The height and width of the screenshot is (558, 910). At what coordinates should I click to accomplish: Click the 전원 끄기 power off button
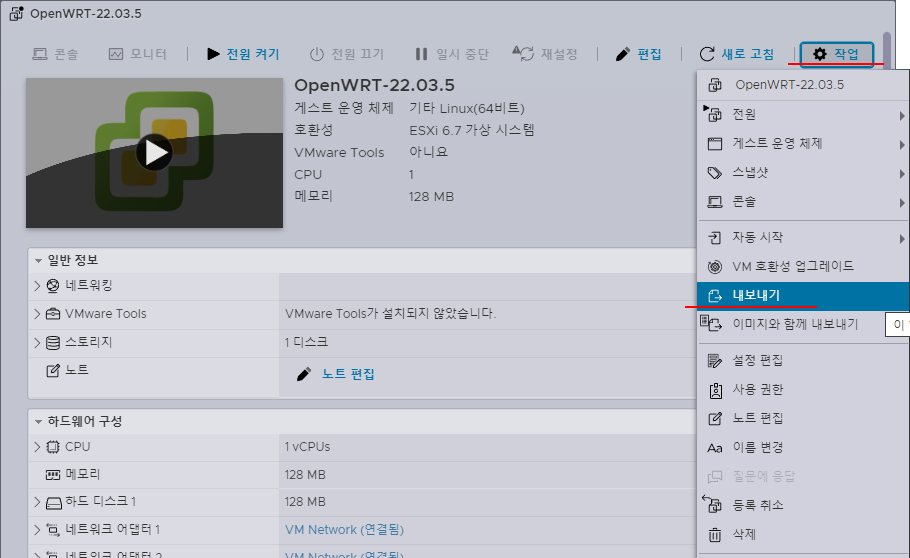347,54
